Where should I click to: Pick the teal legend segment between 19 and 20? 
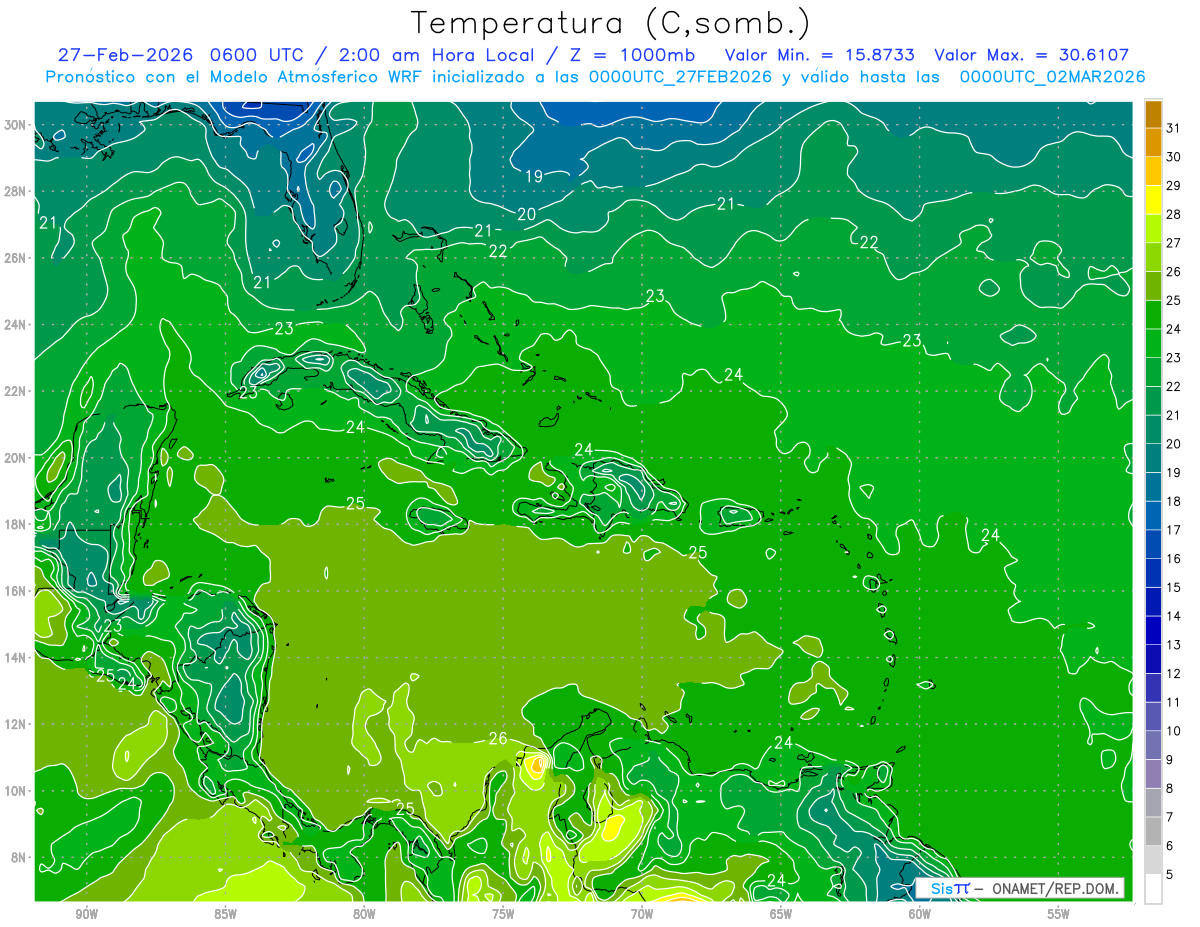point(1153,458)
